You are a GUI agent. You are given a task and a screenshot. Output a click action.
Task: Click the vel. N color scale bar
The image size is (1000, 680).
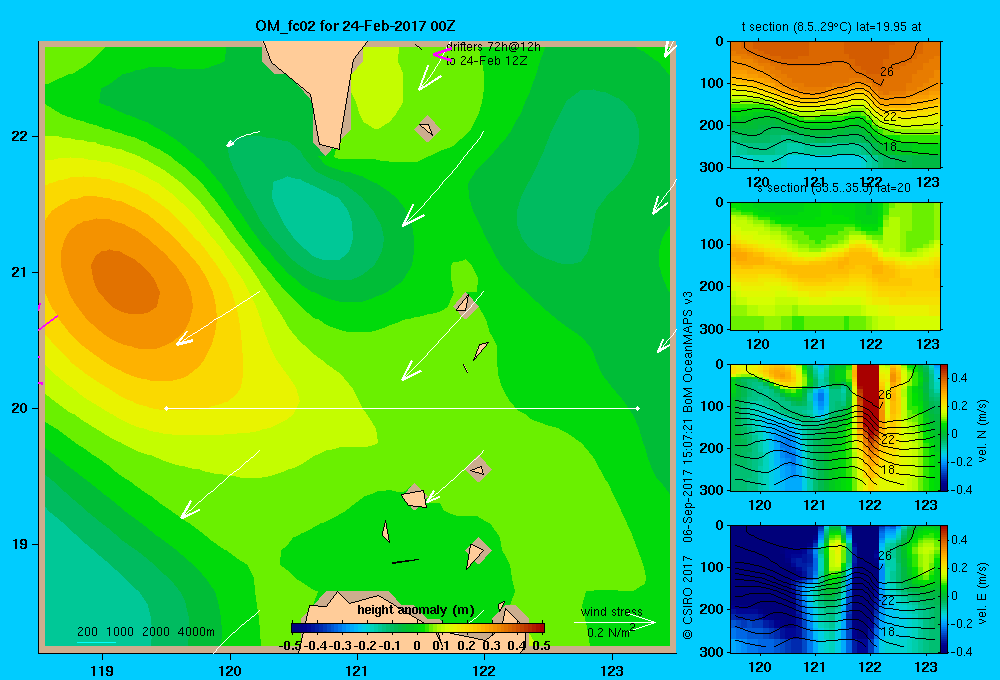[945, 427]
